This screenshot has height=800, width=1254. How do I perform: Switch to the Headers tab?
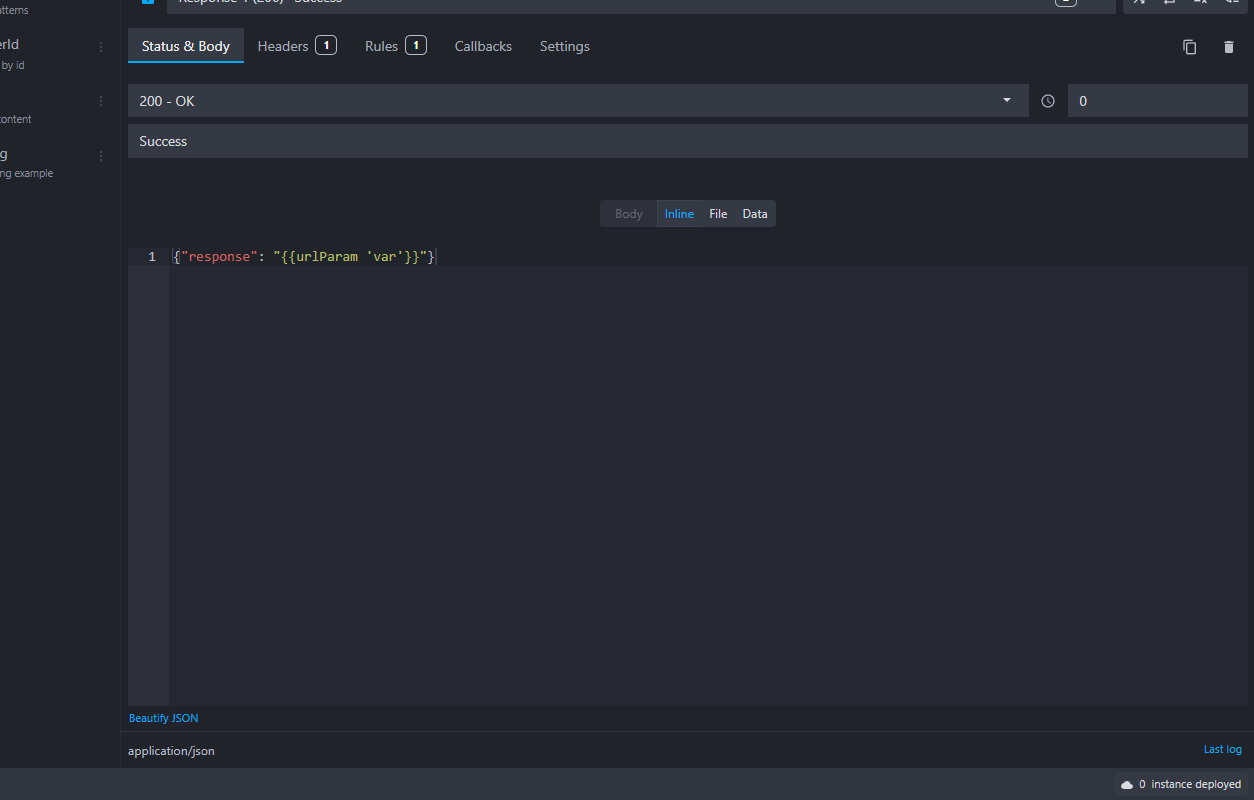tap(283, 46)
